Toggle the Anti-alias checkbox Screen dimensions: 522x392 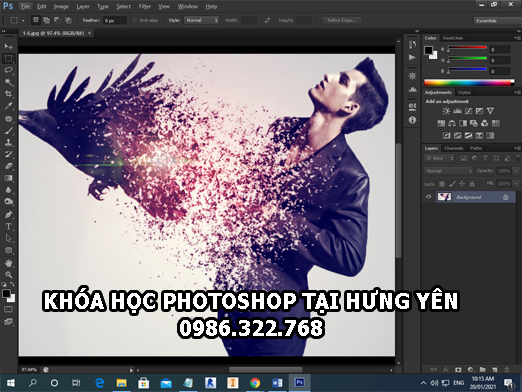click(x=134, y=20)
